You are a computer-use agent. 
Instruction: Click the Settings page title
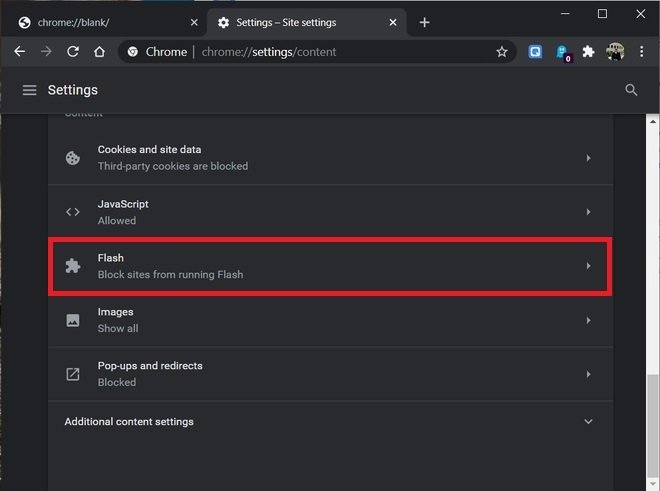tap(72, 90)
